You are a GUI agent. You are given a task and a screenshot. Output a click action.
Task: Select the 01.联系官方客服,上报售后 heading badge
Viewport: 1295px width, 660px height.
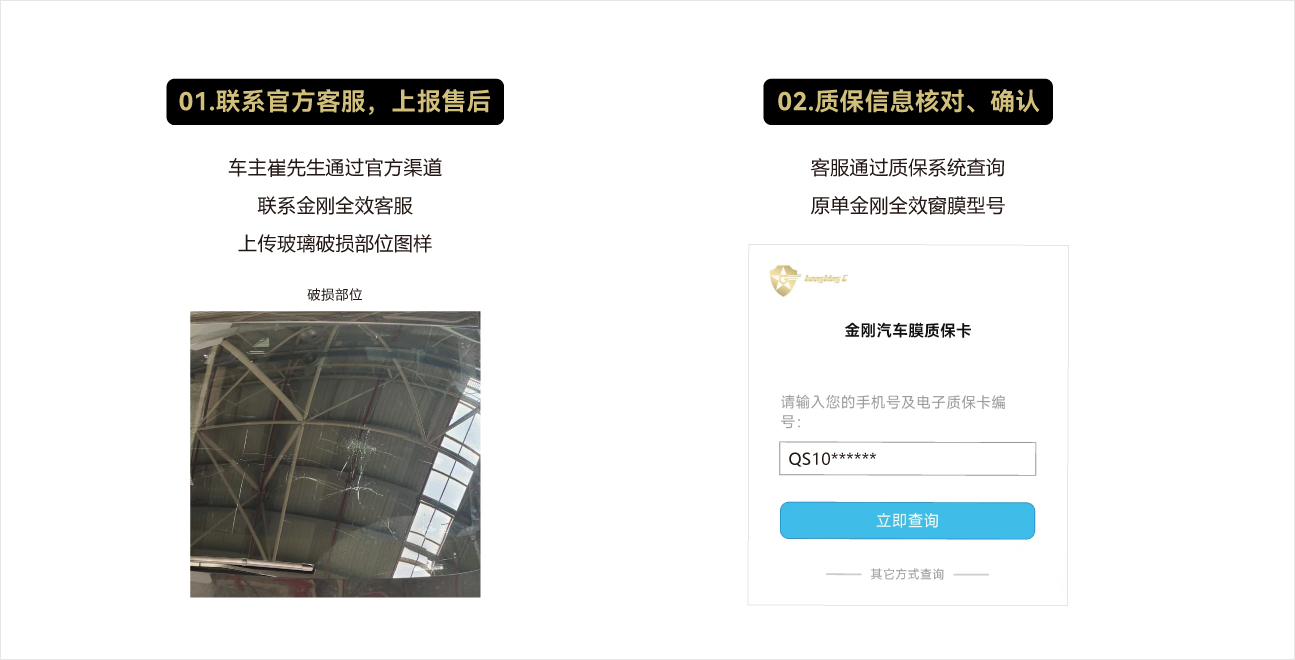pos(335,102)
